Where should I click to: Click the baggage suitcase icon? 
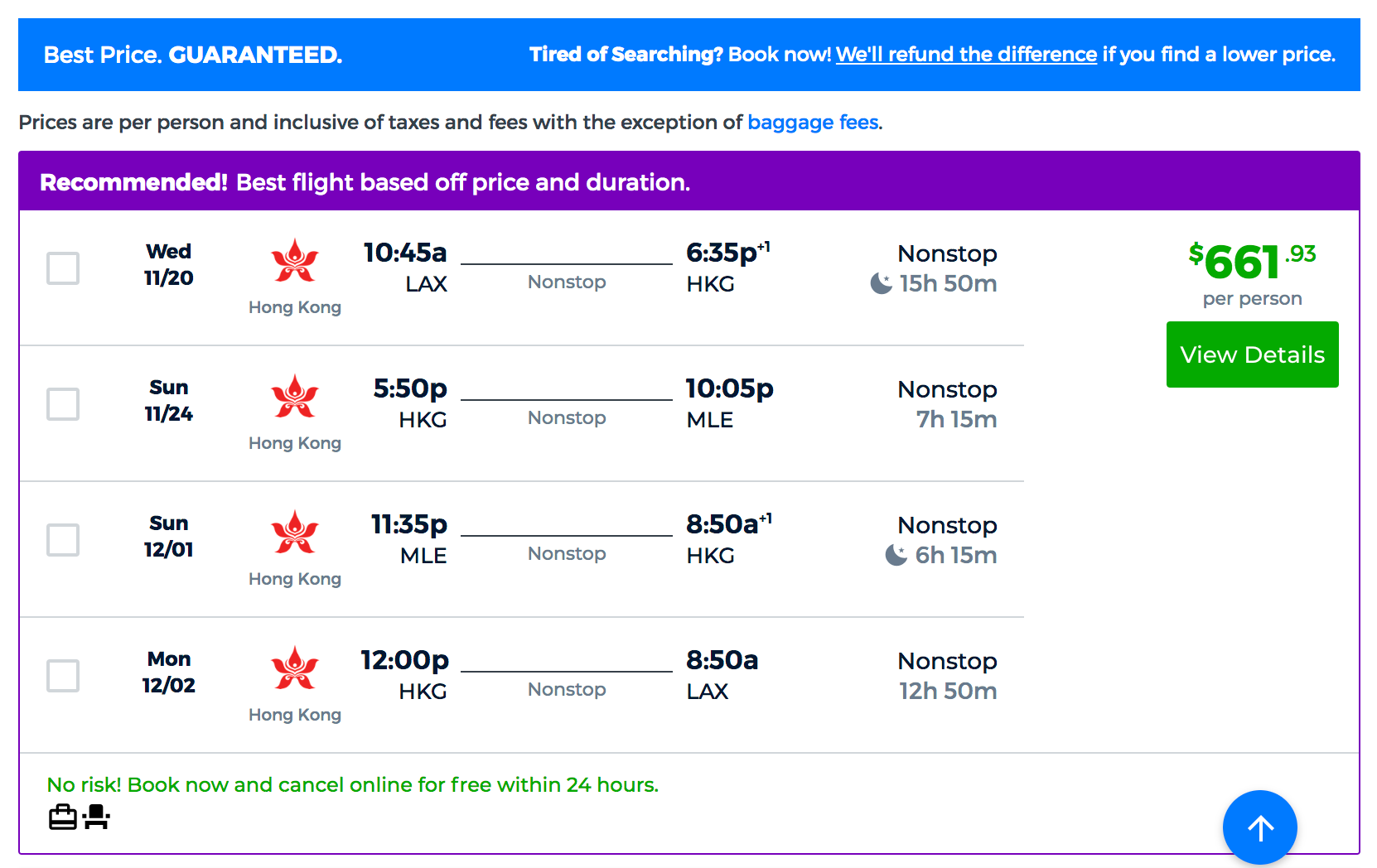click(x=63, y=817)
